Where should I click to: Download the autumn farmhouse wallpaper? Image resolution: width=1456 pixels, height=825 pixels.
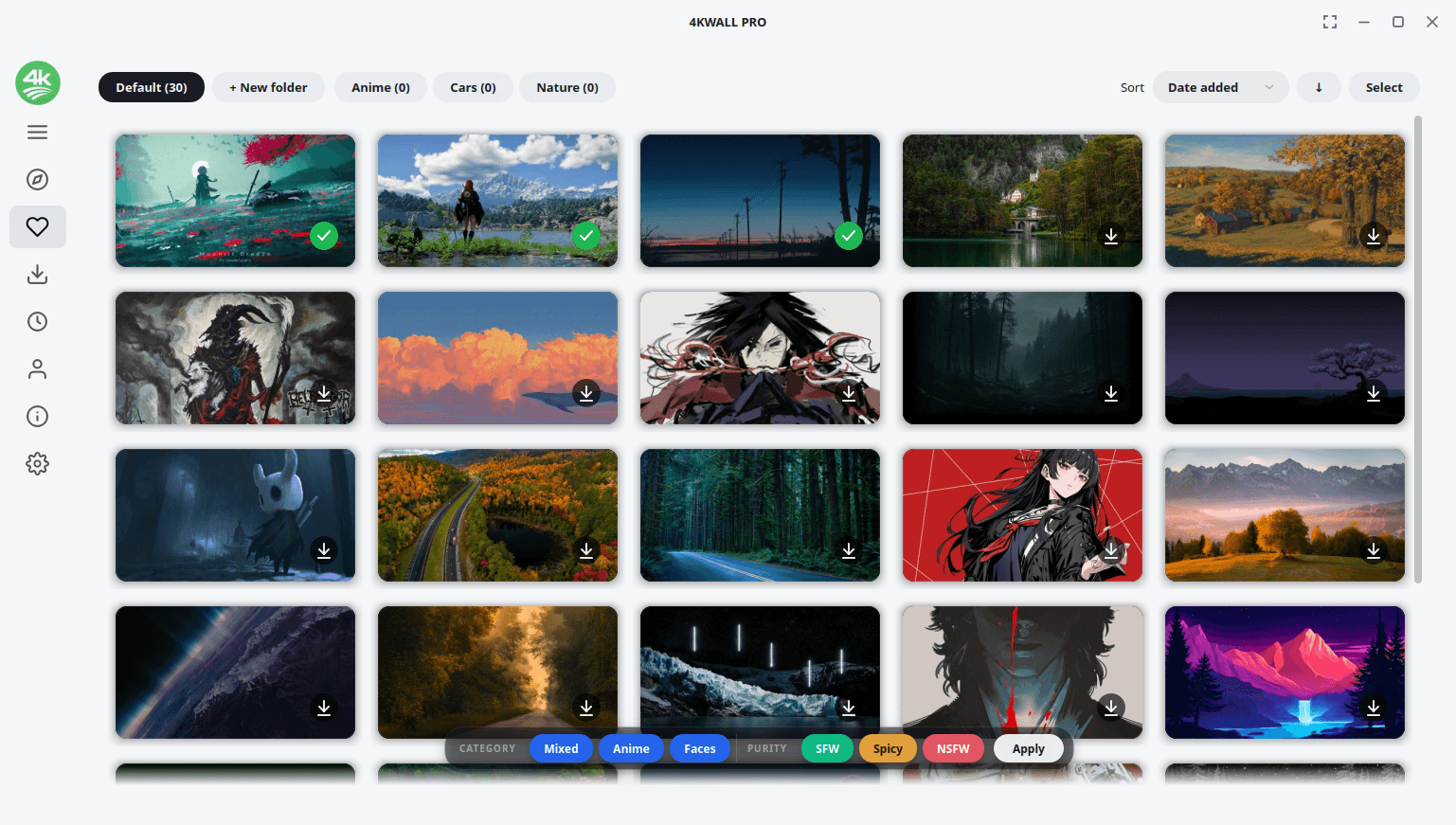[1374, 236]
